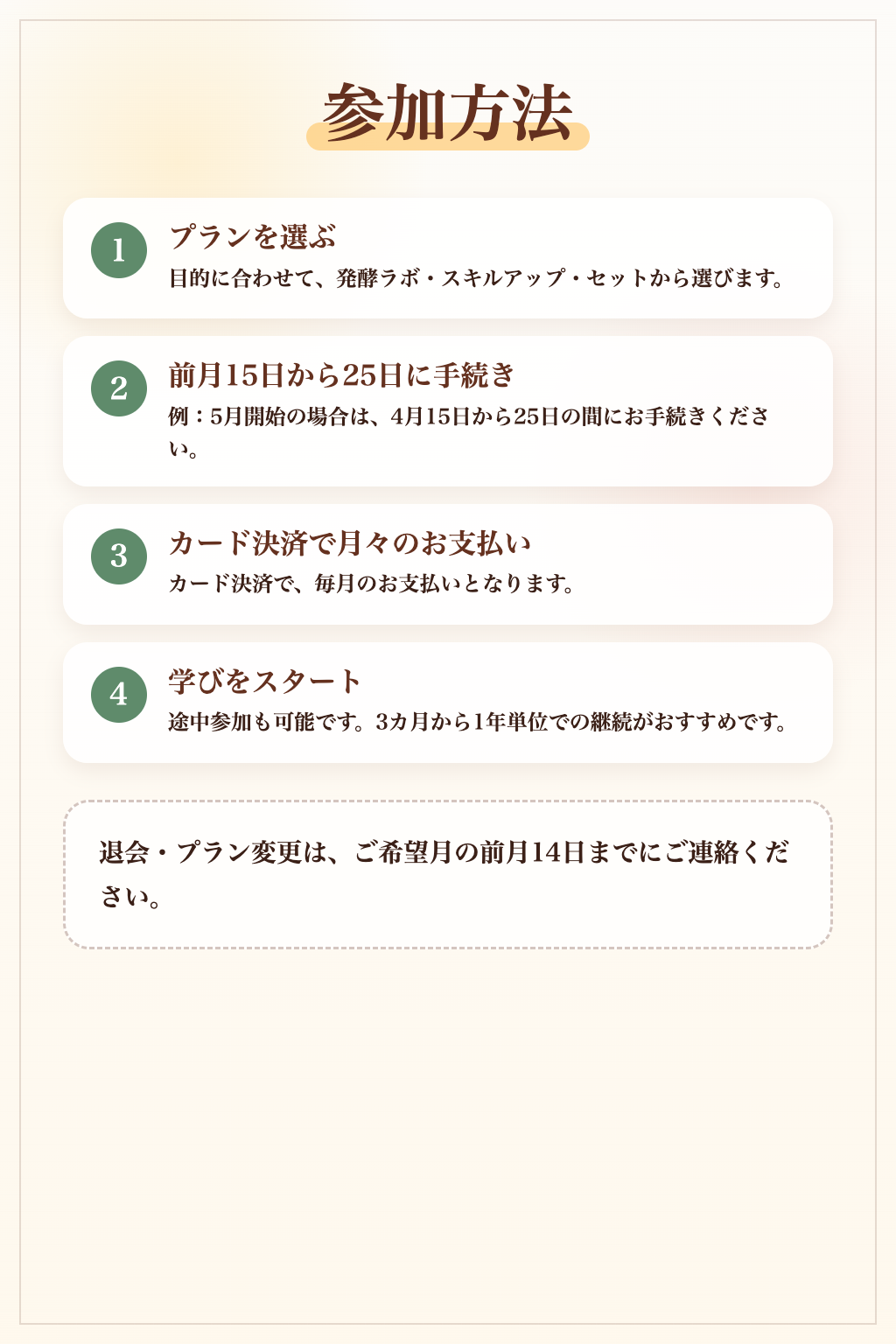This screenshot has width=896, height=1344.
Task: Click the green step 4 circle
Action: (119, 695)
